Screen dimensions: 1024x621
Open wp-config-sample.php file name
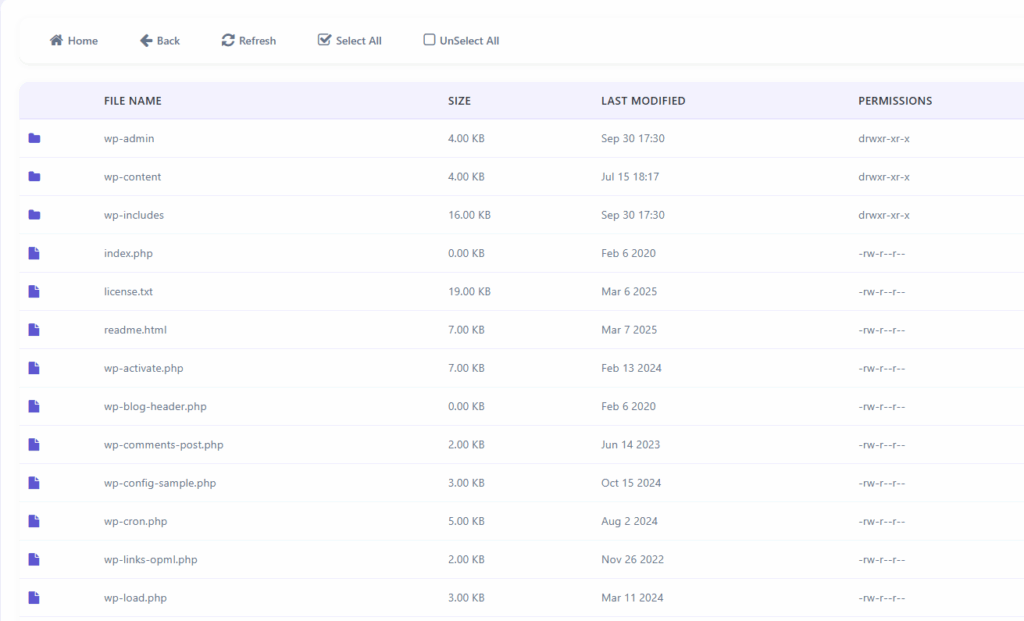tap(160, 483)
